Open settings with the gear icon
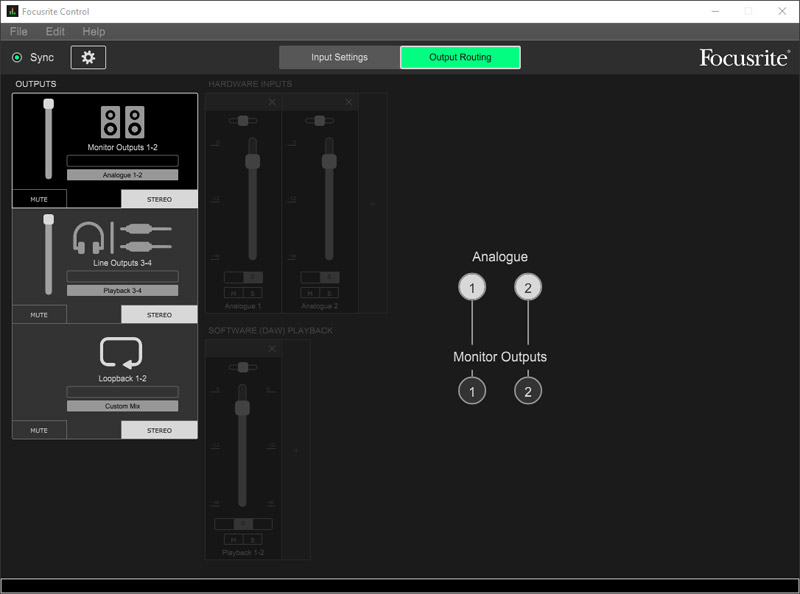Viewport: 800px width, 594px height. click(88, 58)
